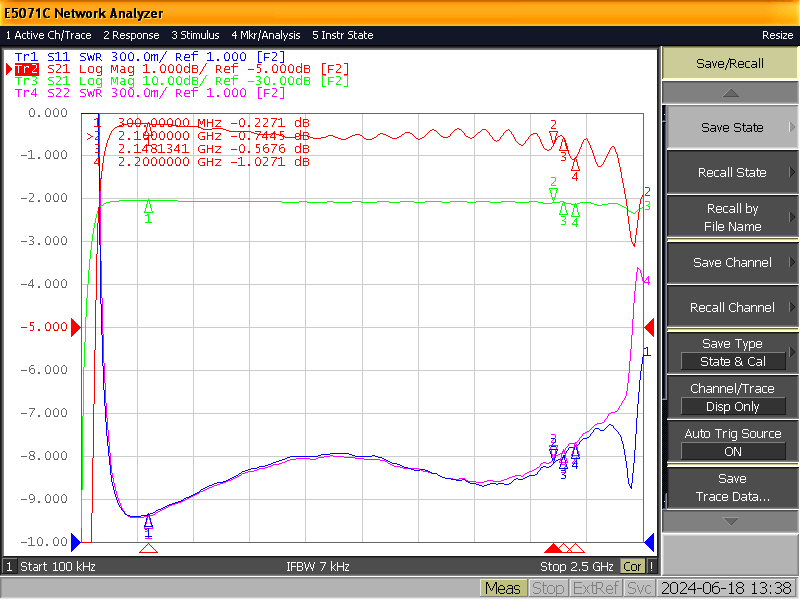
Task: Select the red marker 1 triangle on the bottom axis
Action: 148,548
